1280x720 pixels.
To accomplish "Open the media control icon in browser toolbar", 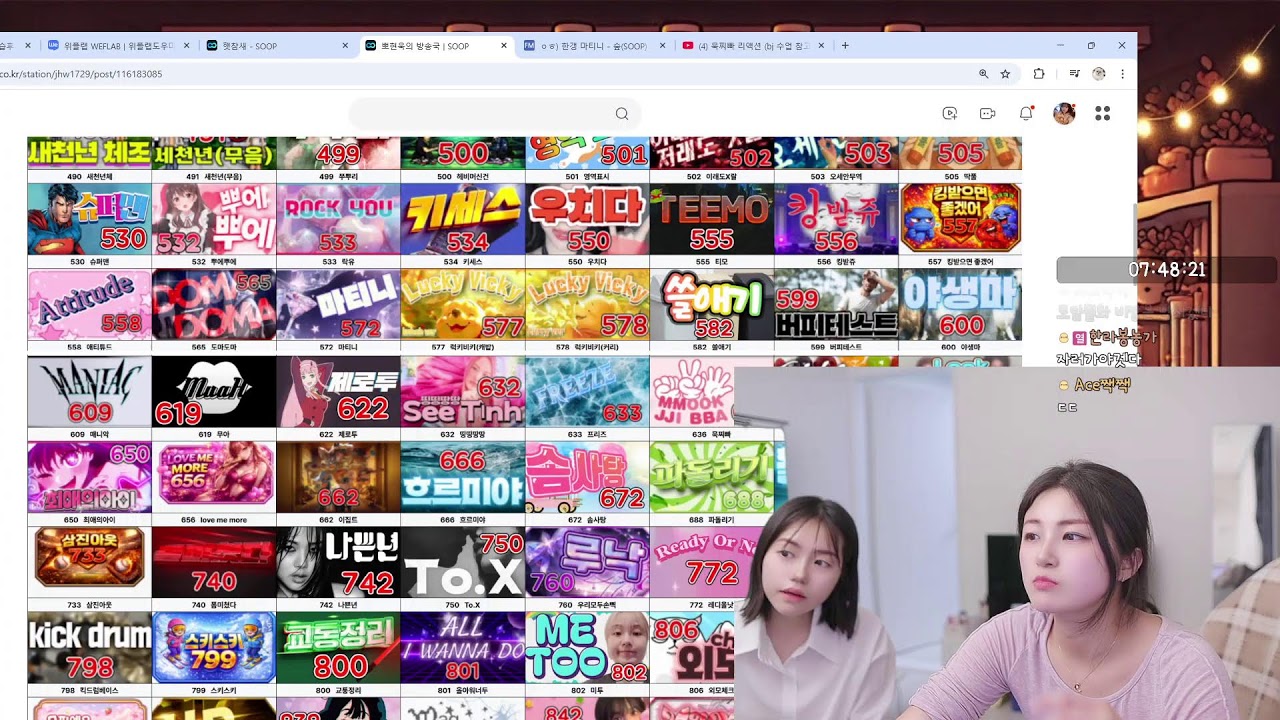I will pos(1074,74).
